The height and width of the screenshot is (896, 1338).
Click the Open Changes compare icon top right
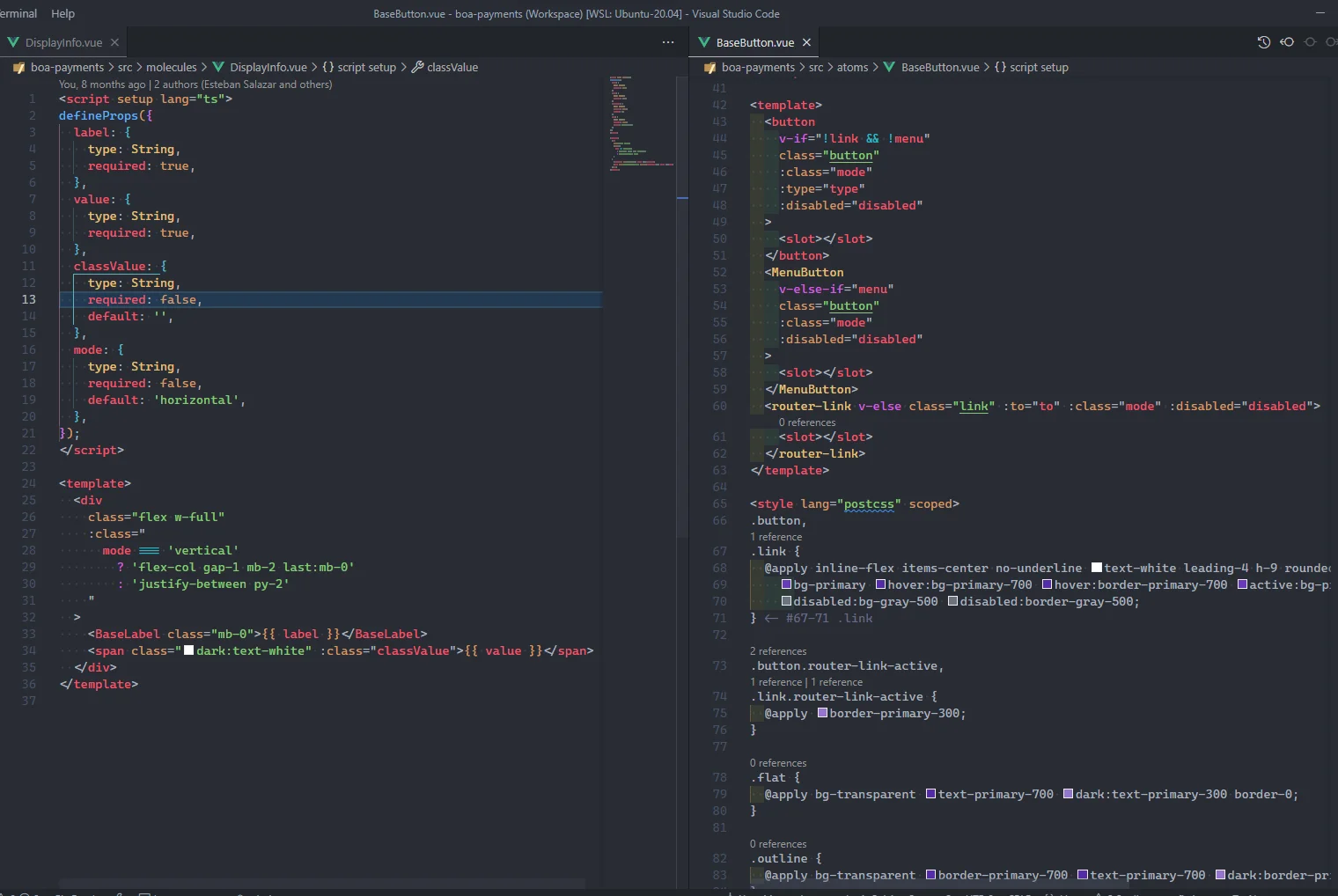(x=1286, y=41)
